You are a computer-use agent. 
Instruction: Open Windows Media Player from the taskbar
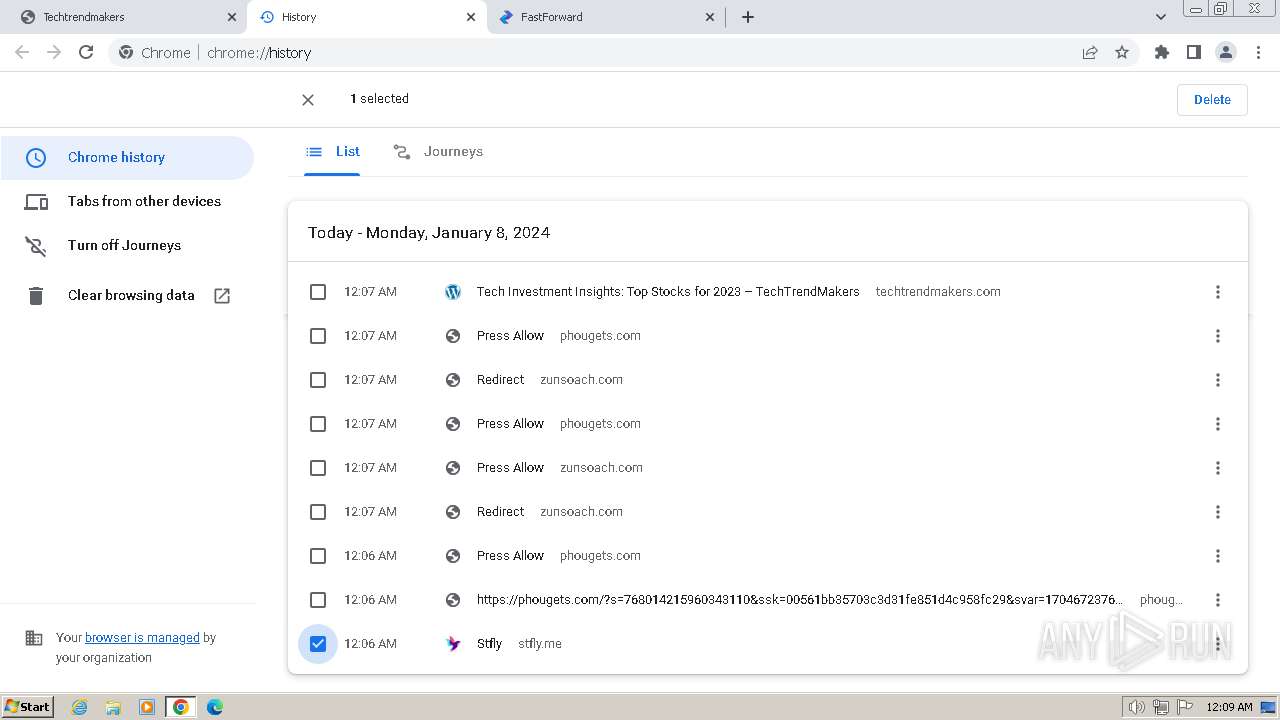click(146, 707)
